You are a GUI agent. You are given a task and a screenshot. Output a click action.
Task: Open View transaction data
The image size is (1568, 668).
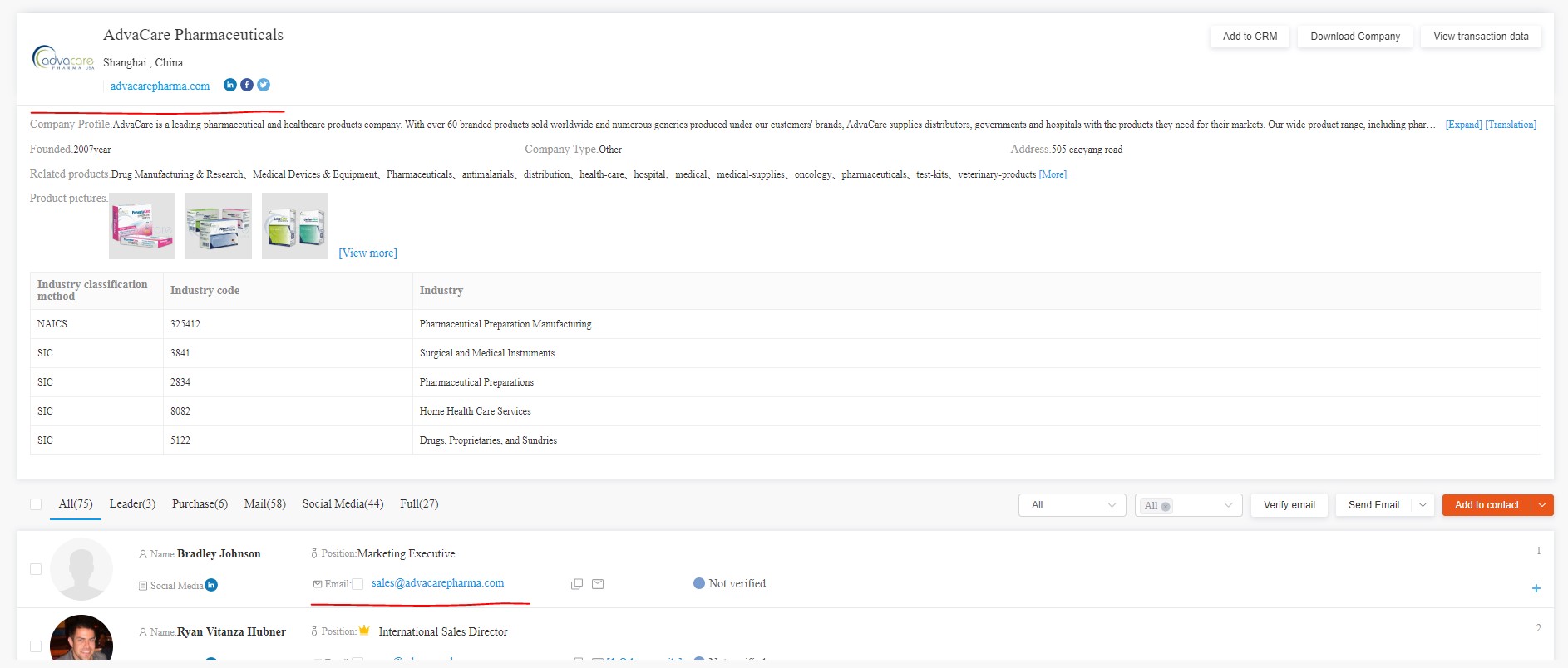click(x=1481, y=37)
